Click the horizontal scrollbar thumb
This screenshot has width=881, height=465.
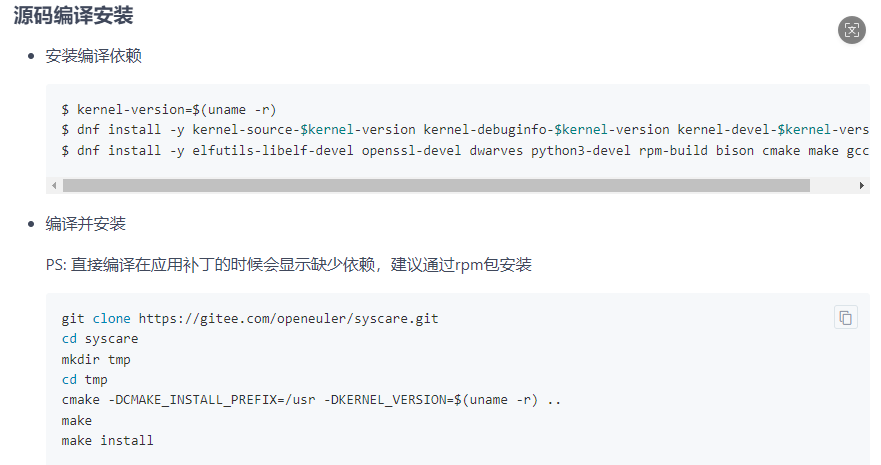435,185
